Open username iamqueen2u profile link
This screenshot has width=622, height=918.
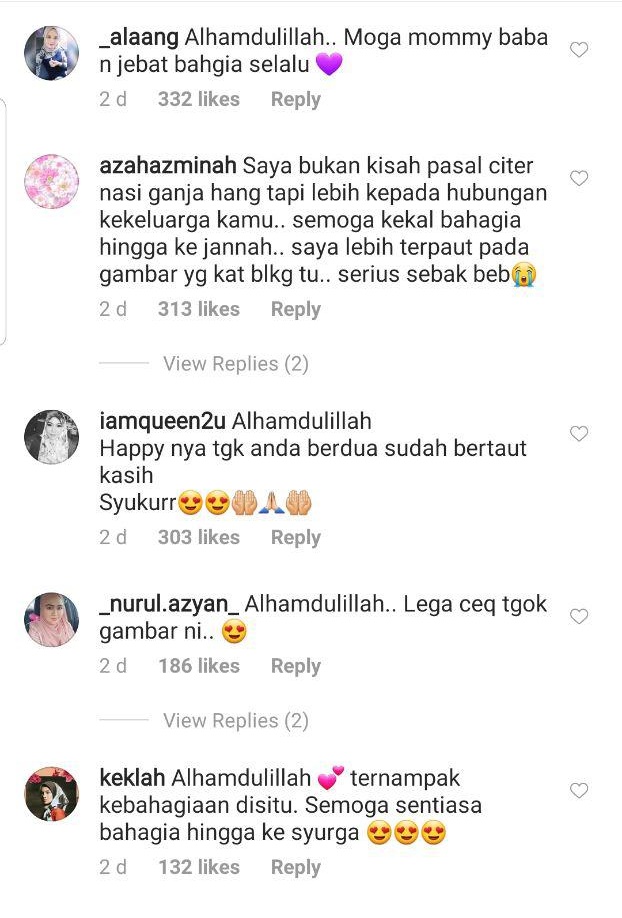(x=162, y=421)
